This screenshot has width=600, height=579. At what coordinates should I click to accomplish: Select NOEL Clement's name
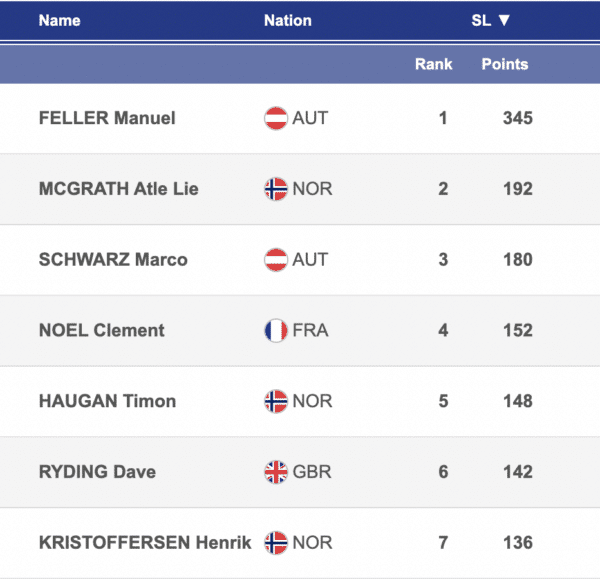click(101, 330)
